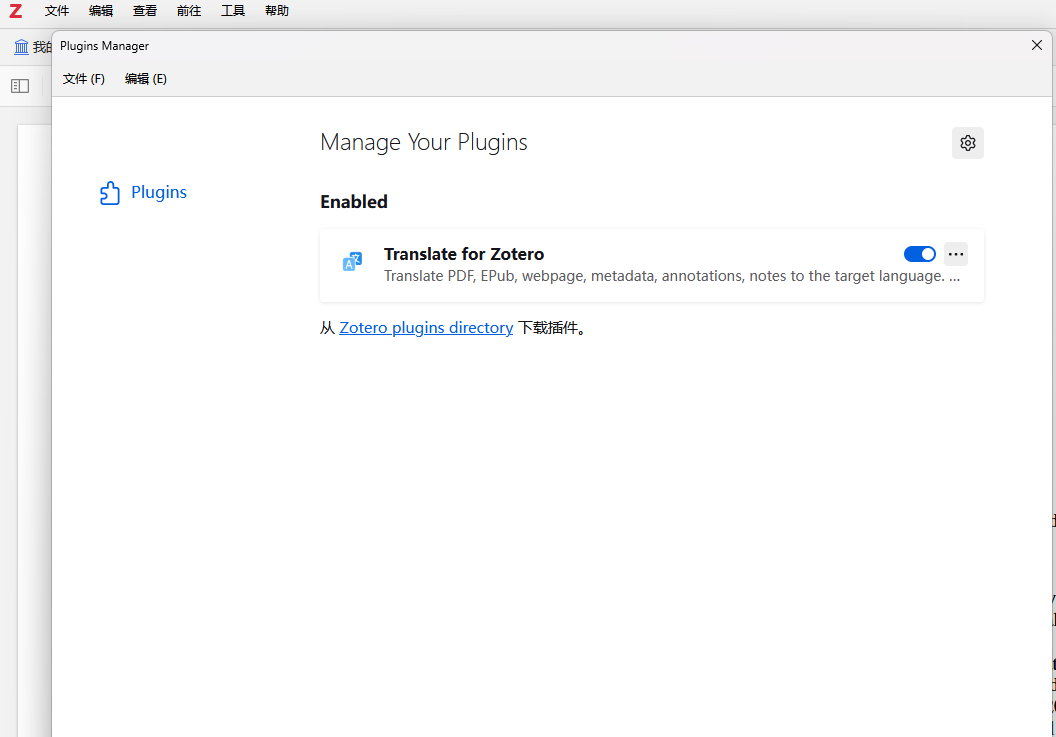Image resolution: width=1056 pixels, height=737 pixels.
Task: Open the Zotero 工具 menu
Action: [233, 11]
